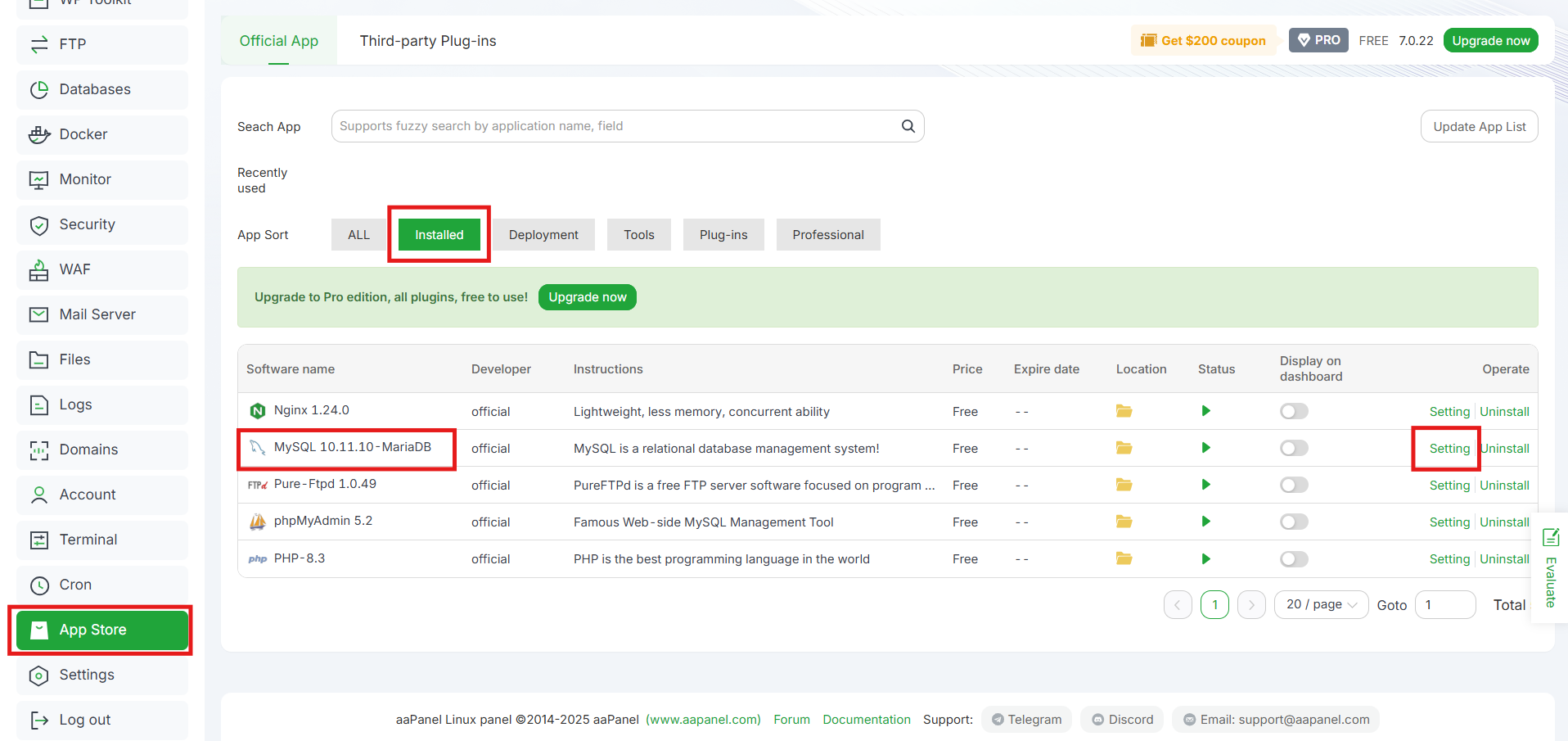Open the Docker section from the sidebar
Viewport: 1568px width, 741px height.
(x=83, y=134)
